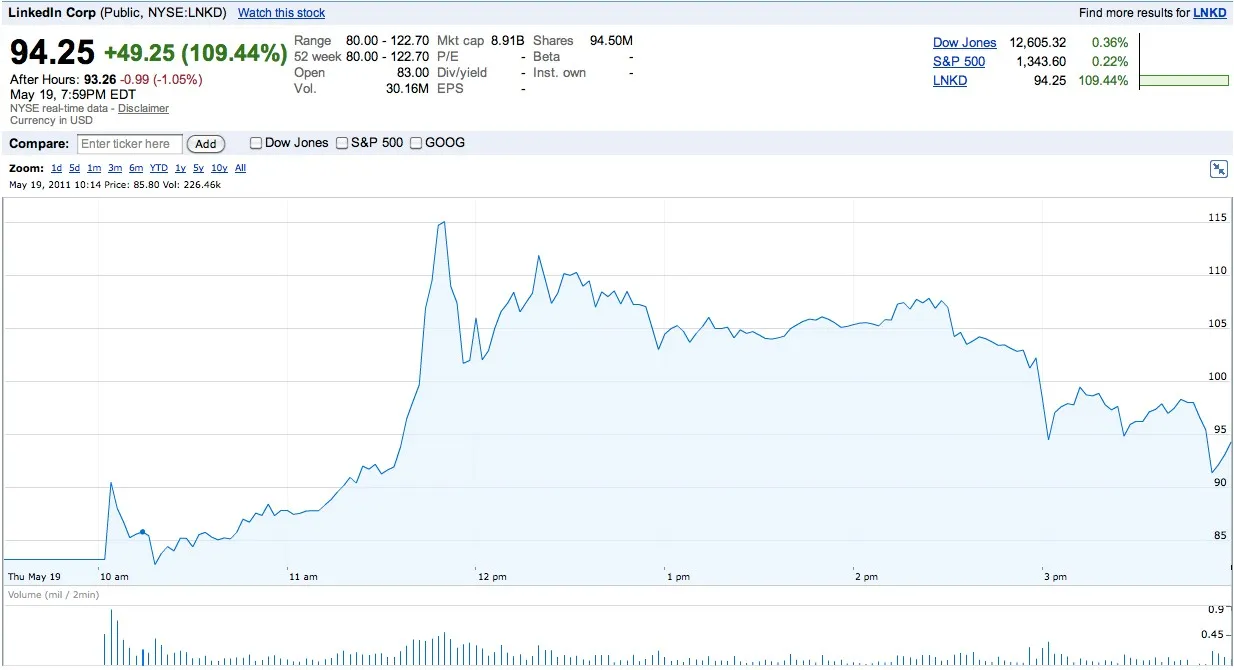
Task: Set chart zoom to All
Action: 240,168
